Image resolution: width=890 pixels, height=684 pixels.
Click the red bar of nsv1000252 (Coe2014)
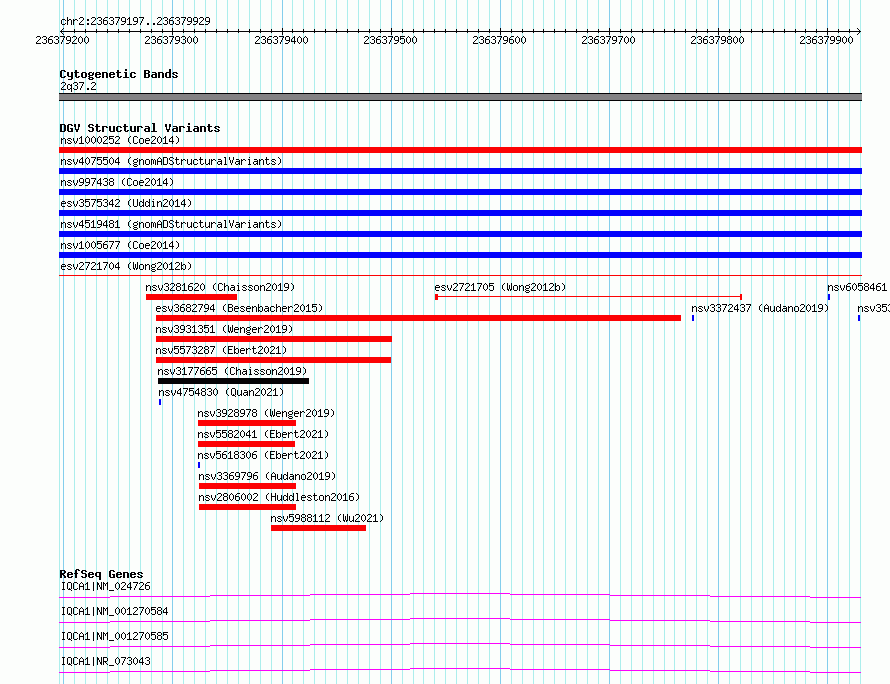tap(460, 150)
